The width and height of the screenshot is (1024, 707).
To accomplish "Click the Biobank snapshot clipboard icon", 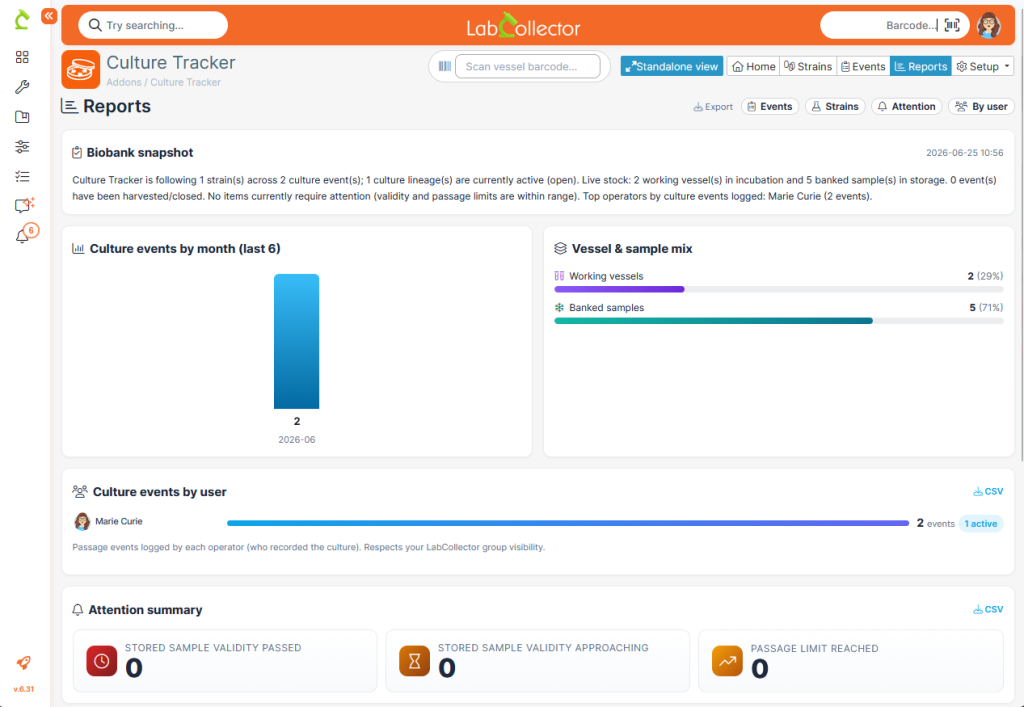I will tap(77, 152).
